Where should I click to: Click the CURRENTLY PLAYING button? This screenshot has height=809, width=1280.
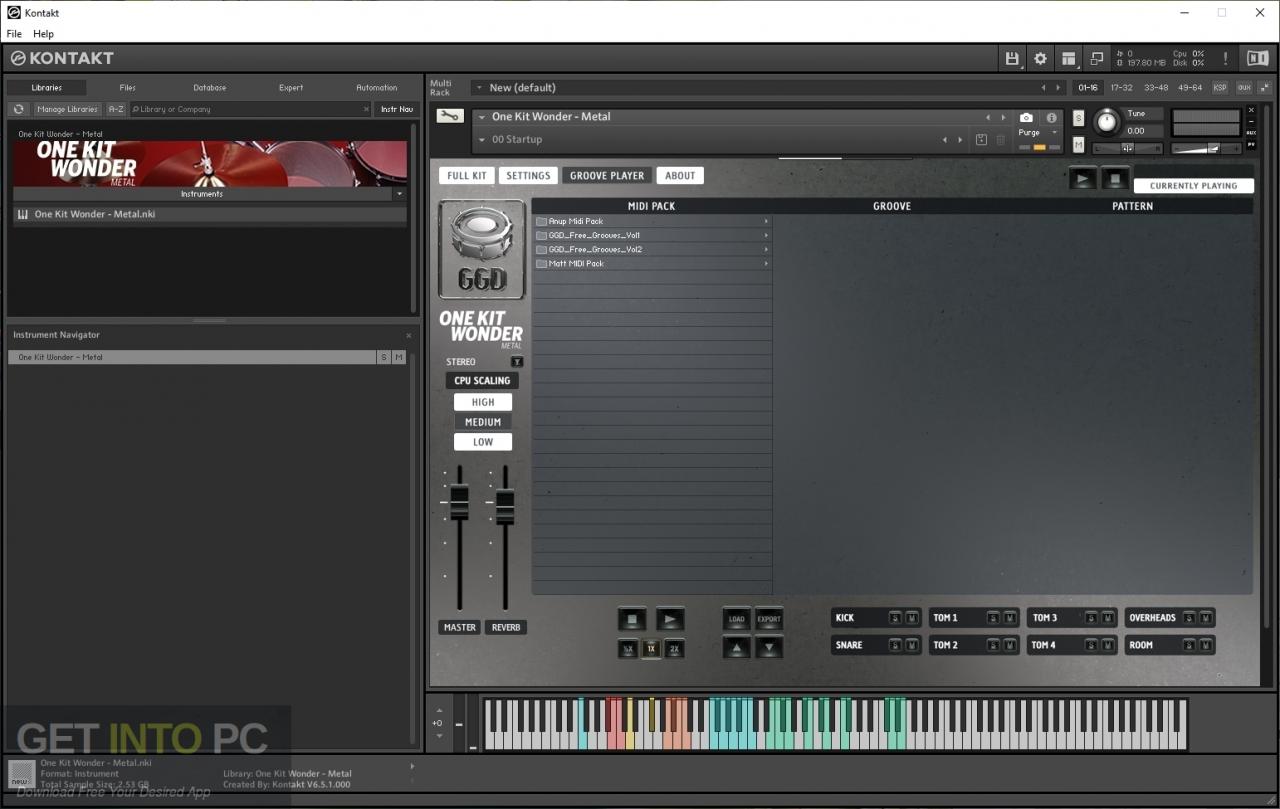(1193, 186)
